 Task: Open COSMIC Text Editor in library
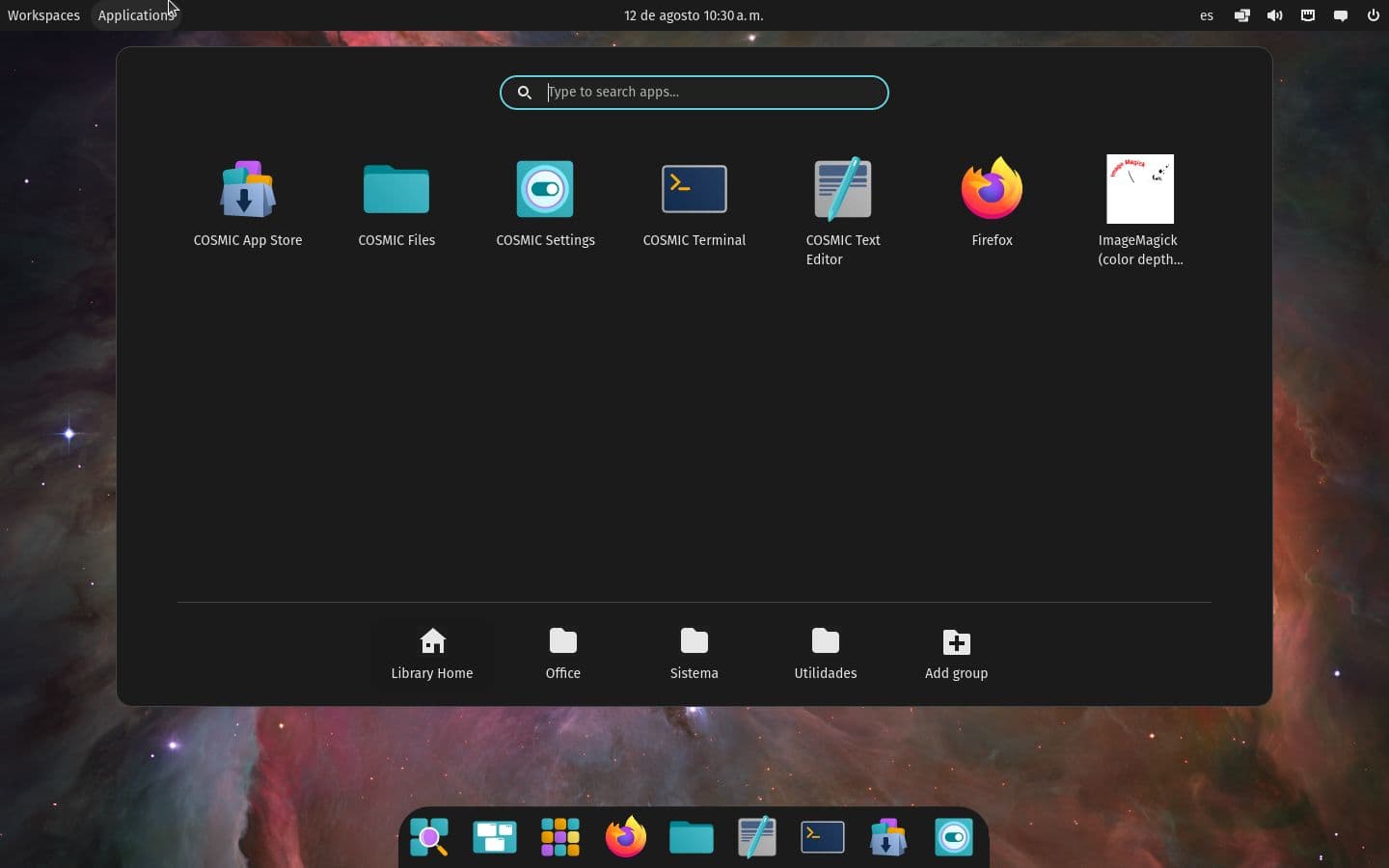point(843,212)
